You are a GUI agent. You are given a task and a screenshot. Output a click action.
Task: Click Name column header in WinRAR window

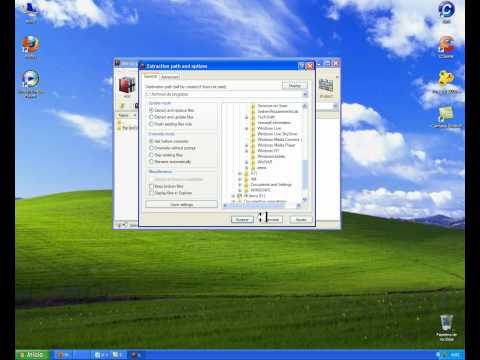(x=124, y=115)
